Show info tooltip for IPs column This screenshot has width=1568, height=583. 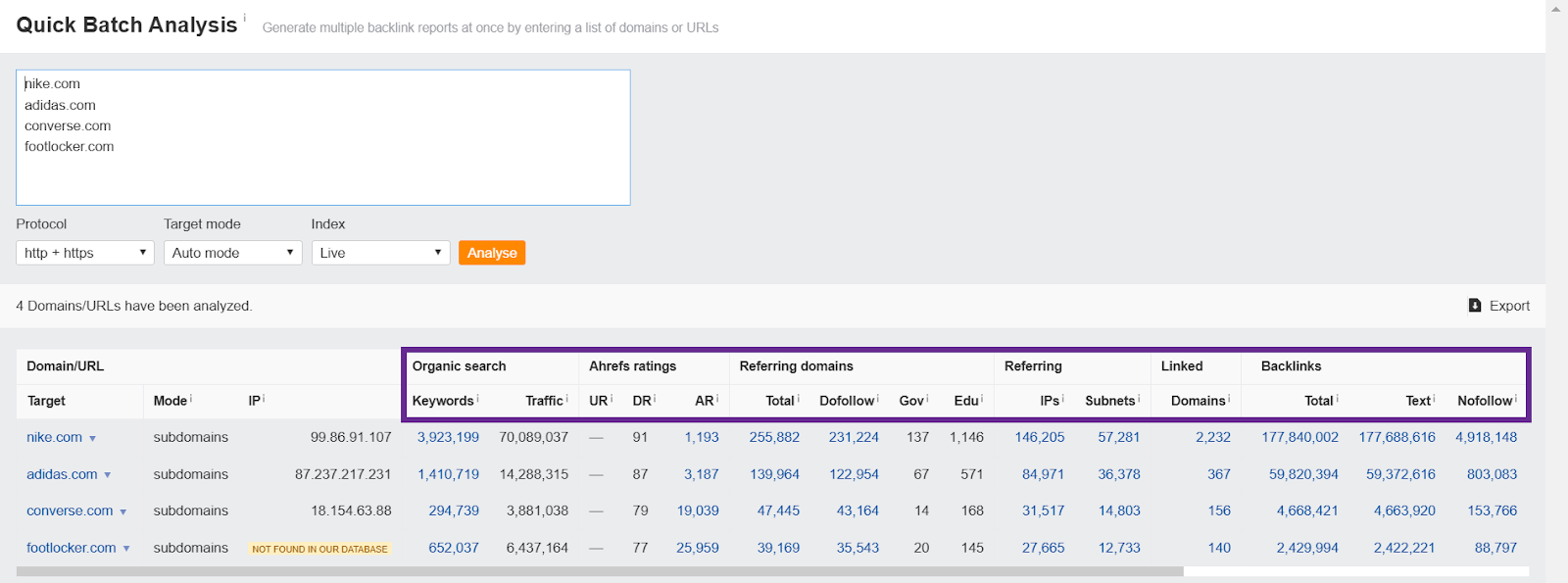pyautogui.click(x=1063, y=398)
